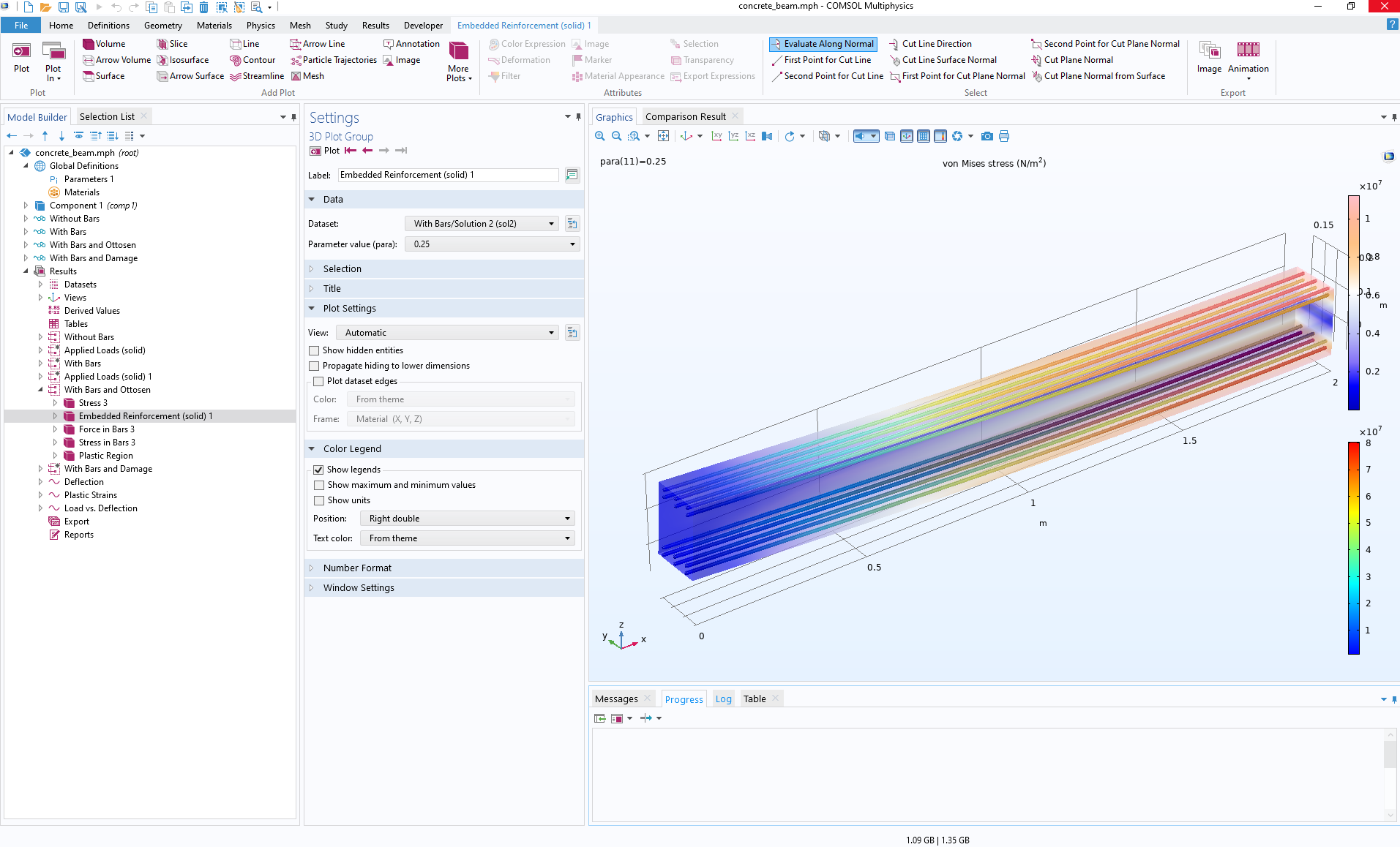This screenshot has height=847, width=1400.
Task: Add an Arrow Line plot
Action: point(322,43)
